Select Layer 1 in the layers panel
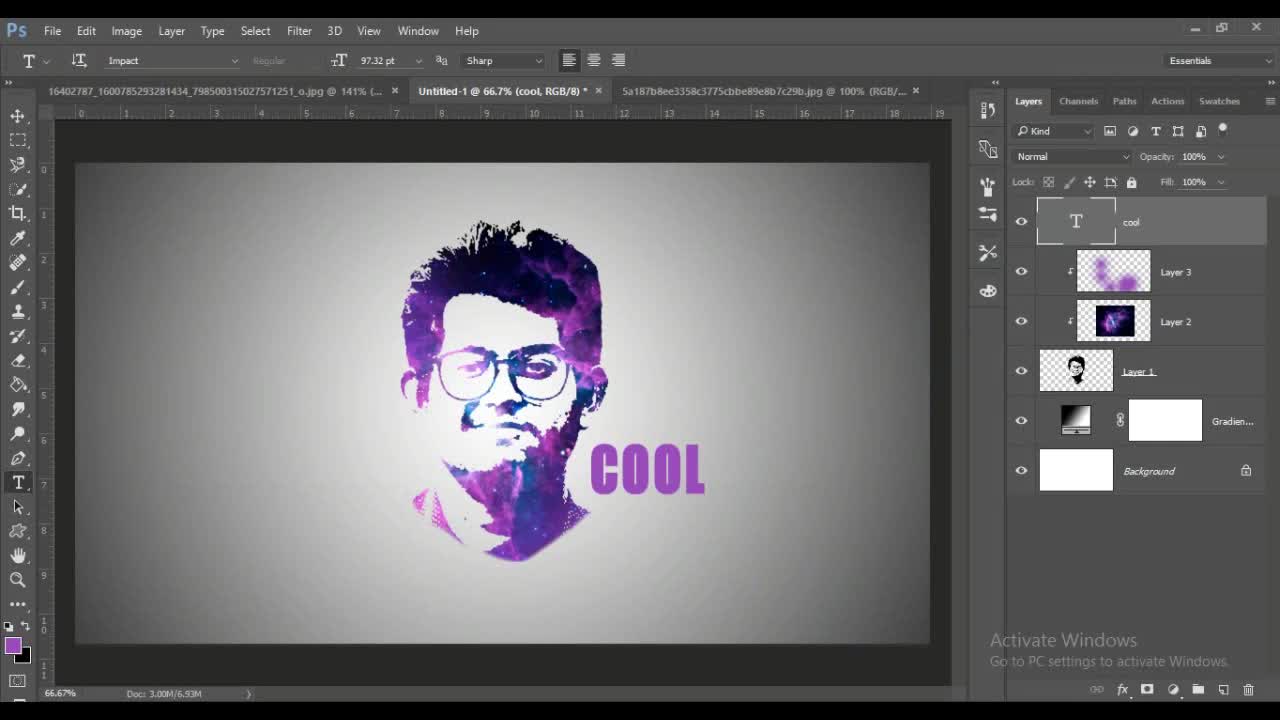The width and height of the screenshot is (1280, 720). 1138,372
